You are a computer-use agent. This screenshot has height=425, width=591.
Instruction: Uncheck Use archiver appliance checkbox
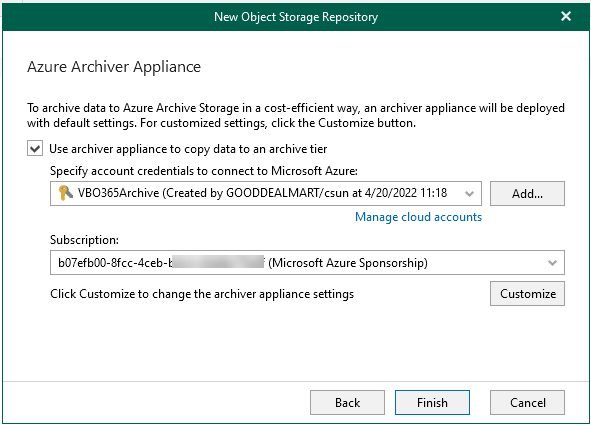coord(35,148)
